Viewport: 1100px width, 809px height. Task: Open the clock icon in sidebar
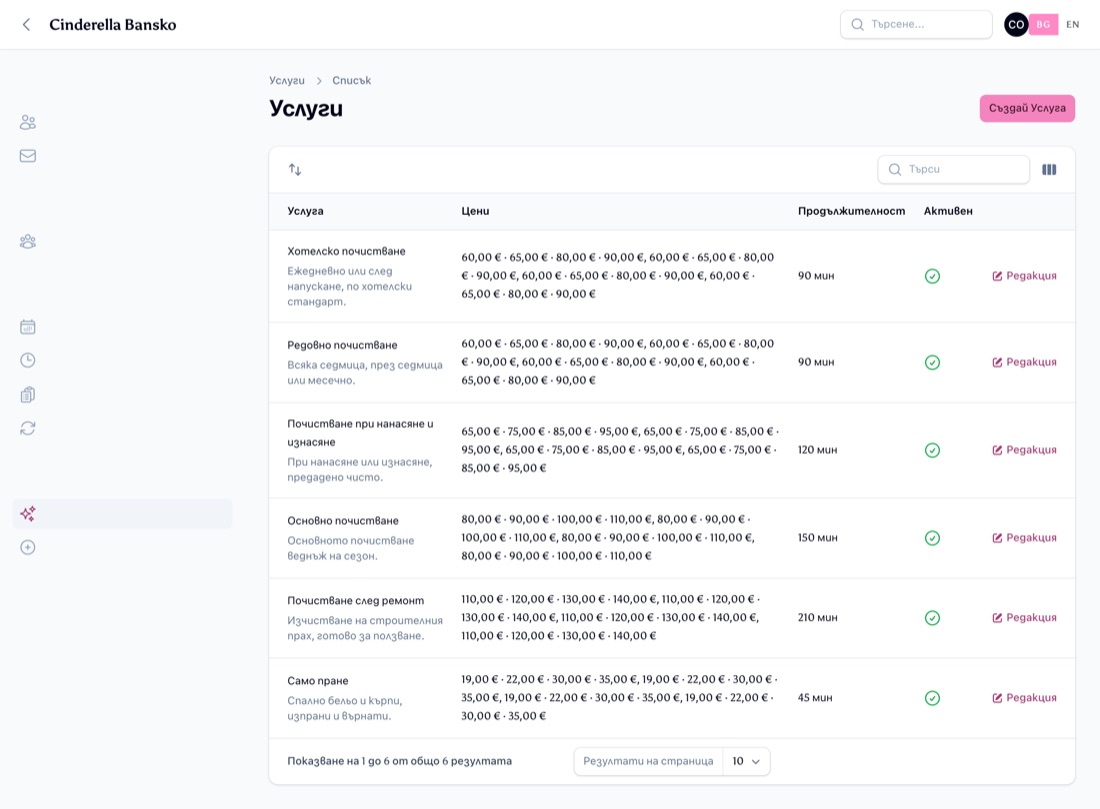(x=28, y=361)
